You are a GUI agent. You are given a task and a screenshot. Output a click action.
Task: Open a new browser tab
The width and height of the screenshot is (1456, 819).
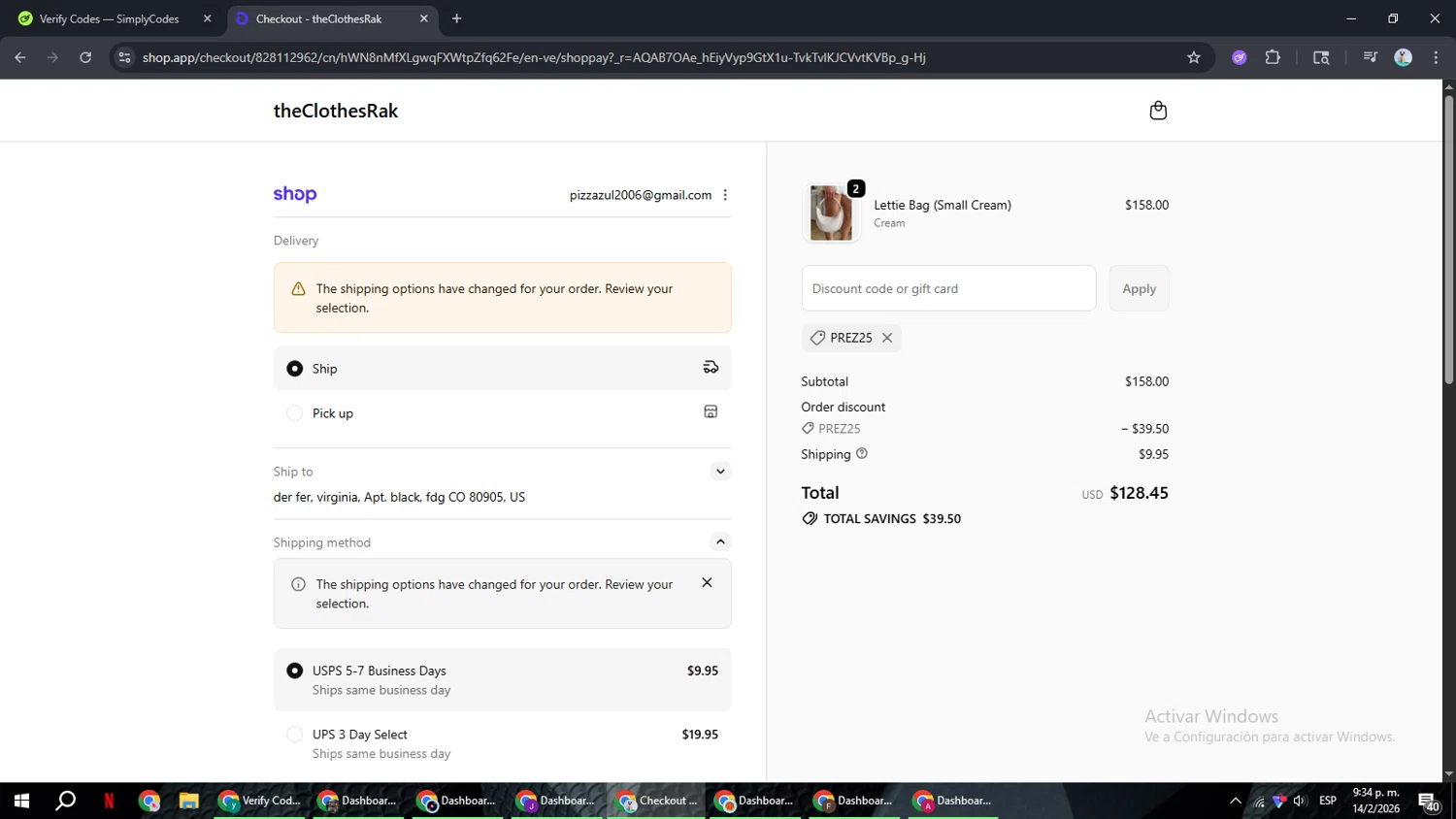tap(456, 18)
